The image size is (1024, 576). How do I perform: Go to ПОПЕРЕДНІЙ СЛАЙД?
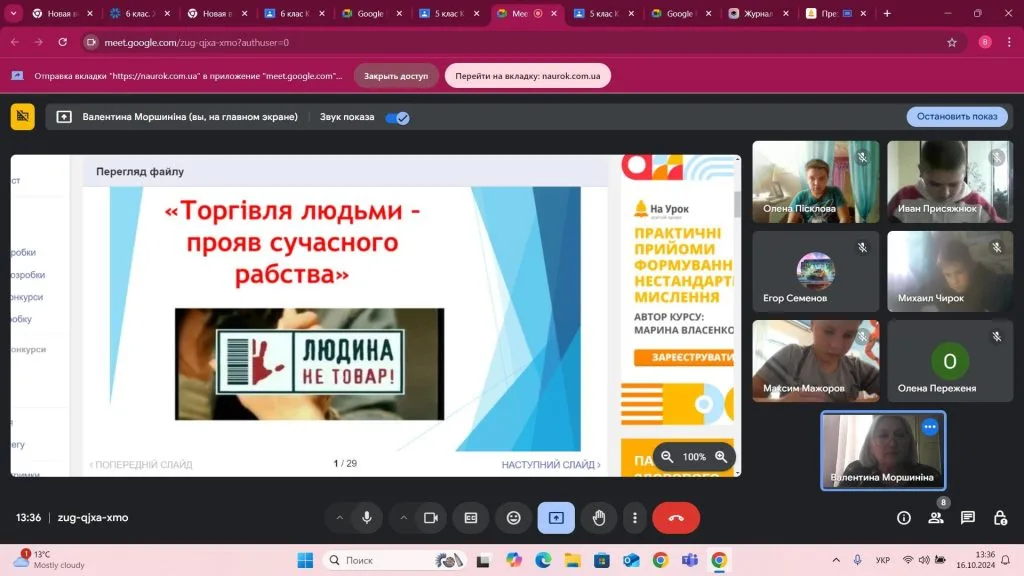pyautogui.click(x=141, y=464)
